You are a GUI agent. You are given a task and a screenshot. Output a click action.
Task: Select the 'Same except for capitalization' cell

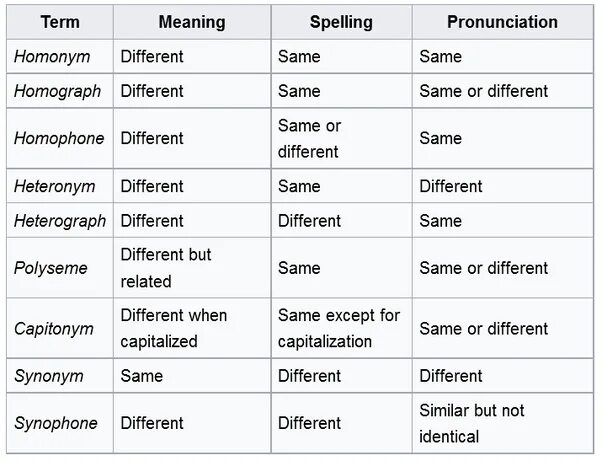click(338, 328)
